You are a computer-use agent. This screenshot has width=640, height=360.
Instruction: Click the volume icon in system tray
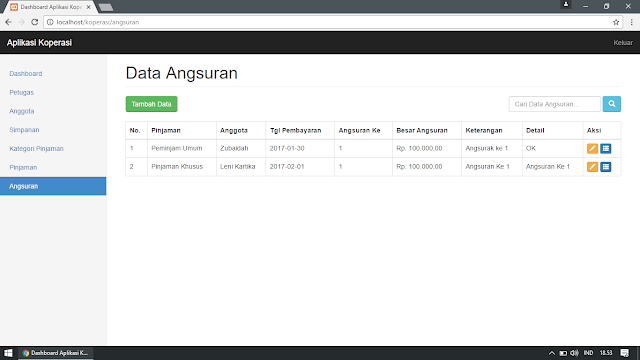pos(574,353)
